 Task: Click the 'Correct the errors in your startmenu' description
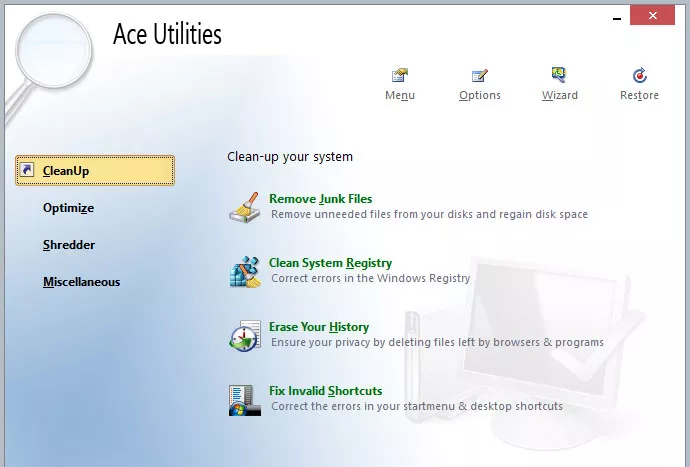pyautogui.click(x=417, y=406)
